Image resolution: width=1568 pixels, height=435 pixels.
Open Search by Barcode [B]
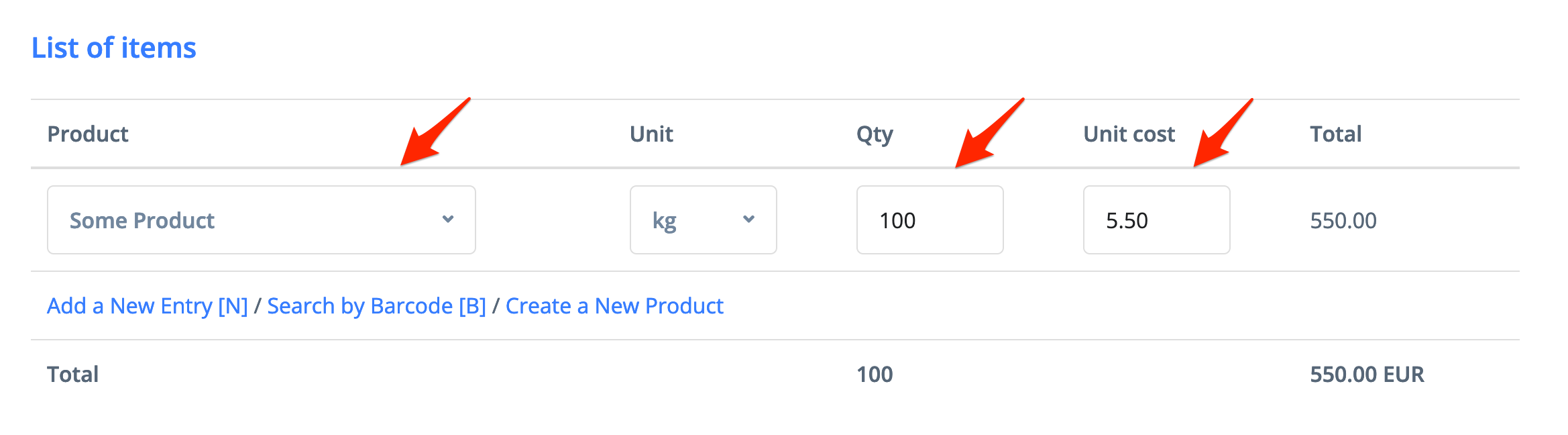(376, 306)
